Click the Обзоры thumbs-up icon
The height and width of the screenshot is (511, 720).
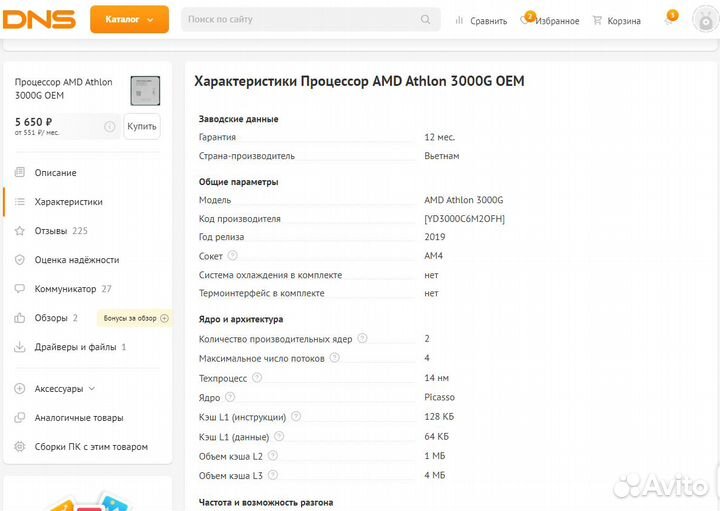tap(20, 318)
